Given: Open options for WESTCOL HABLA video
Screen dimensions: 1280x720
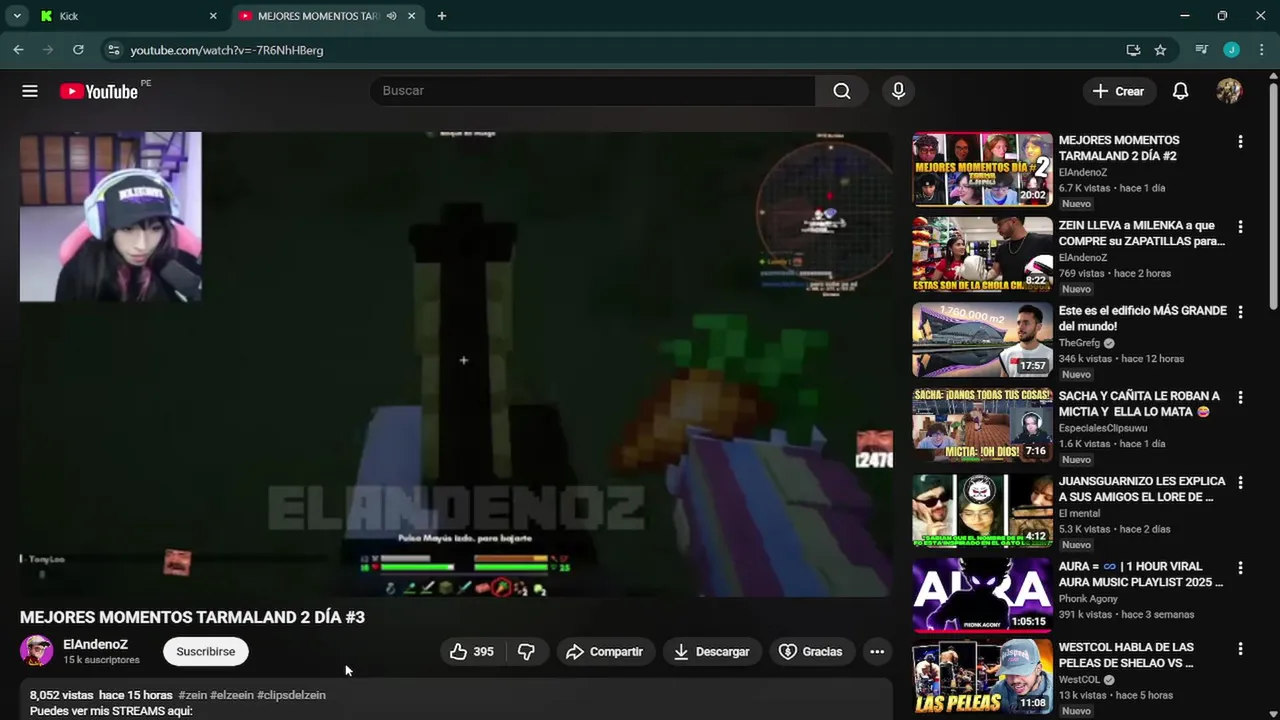Looking at the screenshot, I should click(1240, 648).
